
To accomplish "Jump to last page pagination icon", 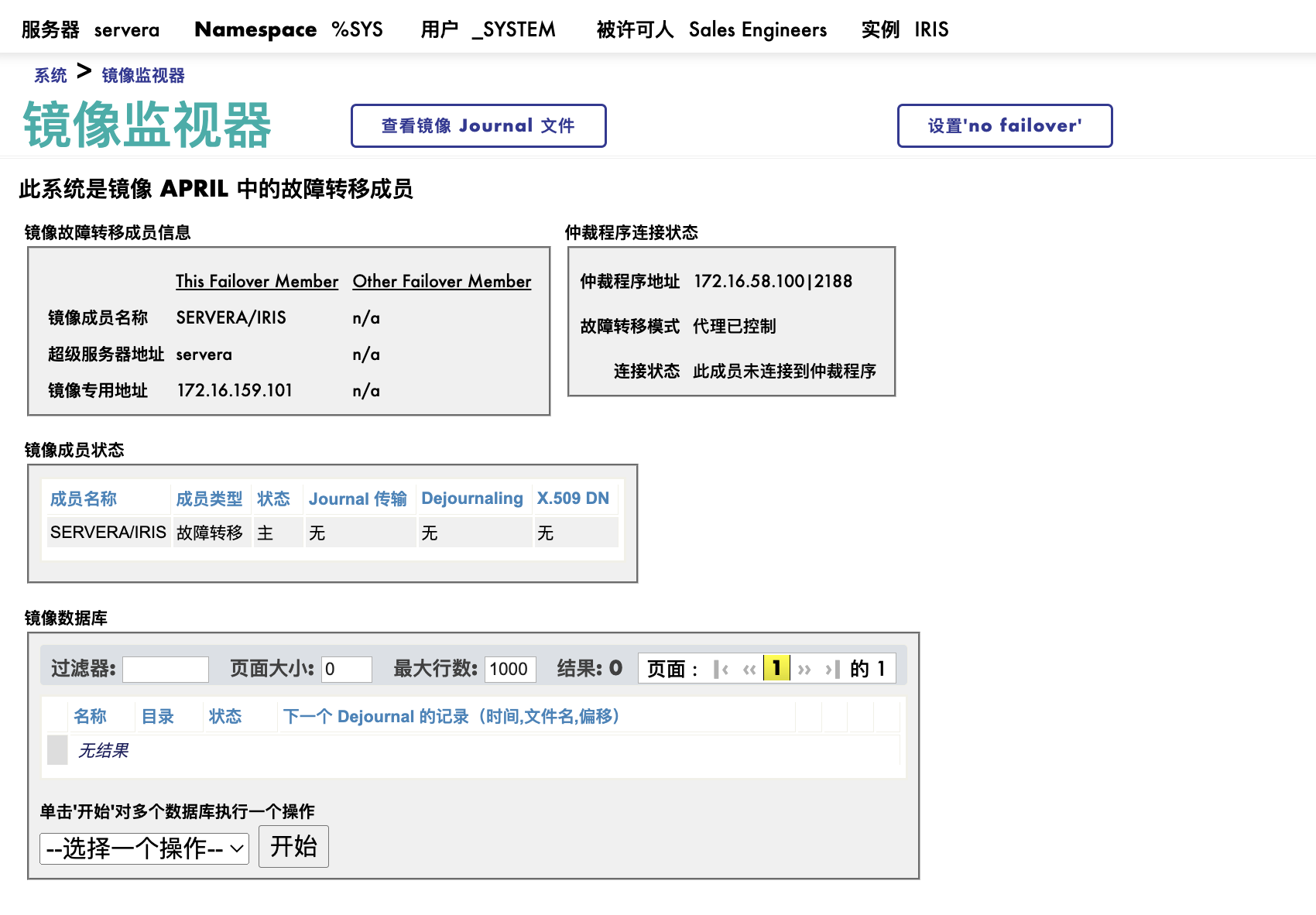I will (x=832, y=669).
